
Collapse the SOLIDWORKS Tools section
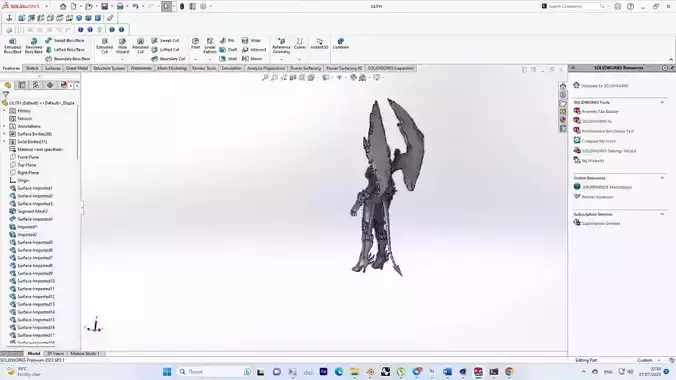pos(662,102)
